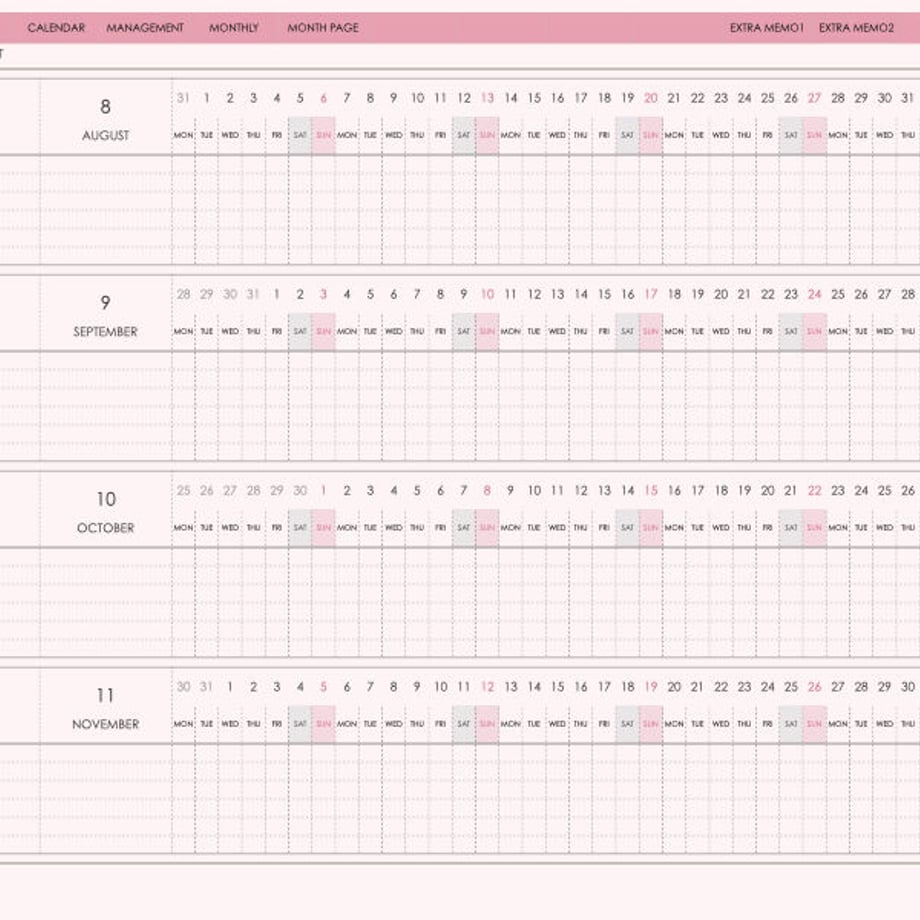Select greyed 31 before August 1
The width and height of the screenshot is (920, 920).
click(x=183, y=98)
